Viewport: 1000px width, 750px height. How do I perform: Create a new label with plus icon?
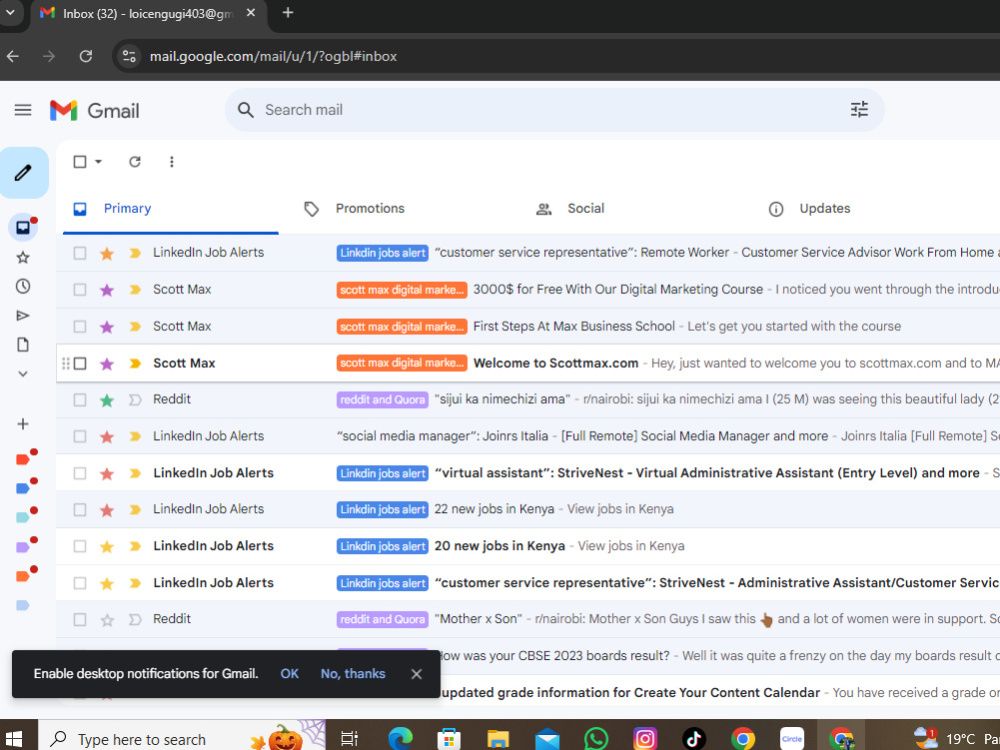point(23,424)
